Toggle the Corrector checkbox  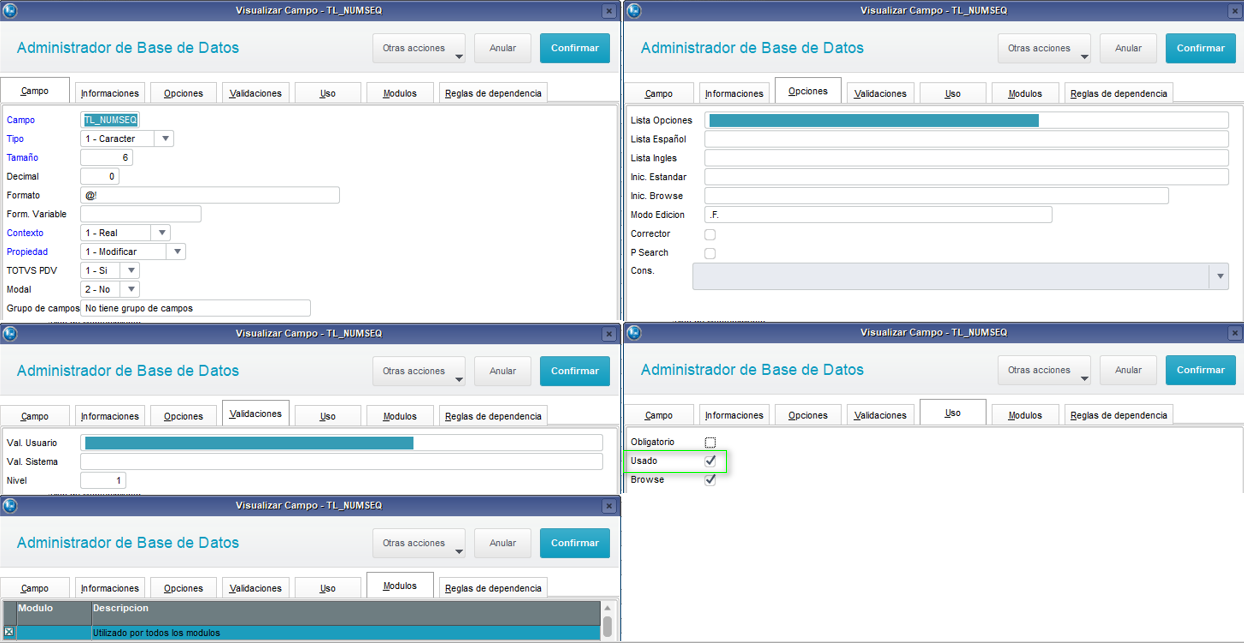pyautogui.click(x=710, y=234)
